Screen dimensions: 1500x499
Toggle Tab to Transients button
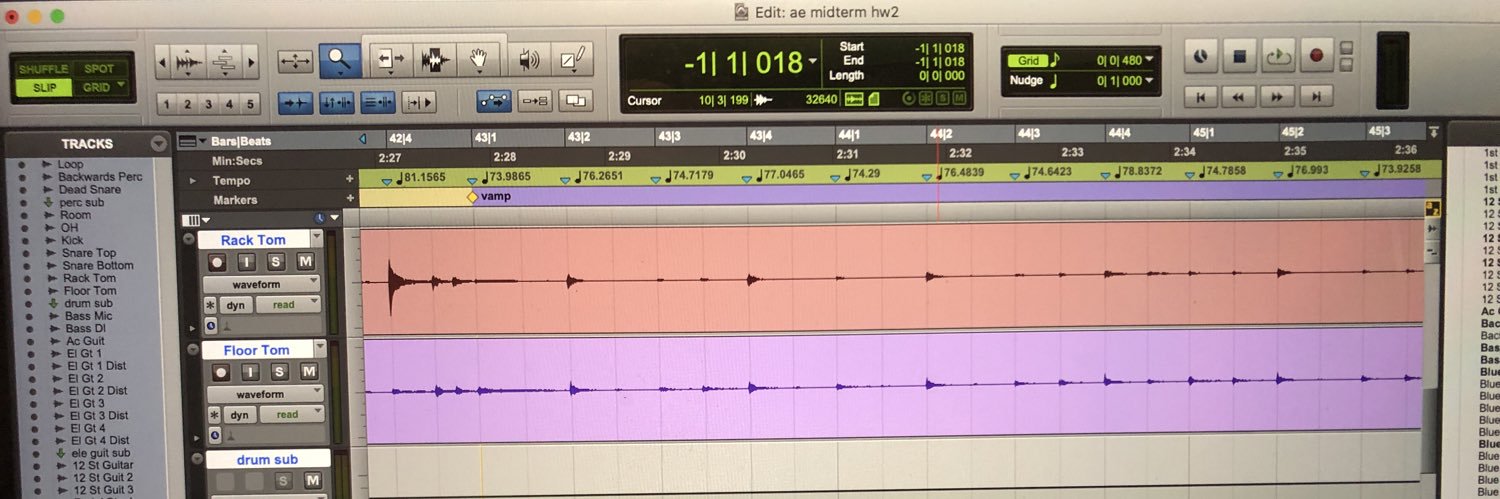tap(295, 102)
